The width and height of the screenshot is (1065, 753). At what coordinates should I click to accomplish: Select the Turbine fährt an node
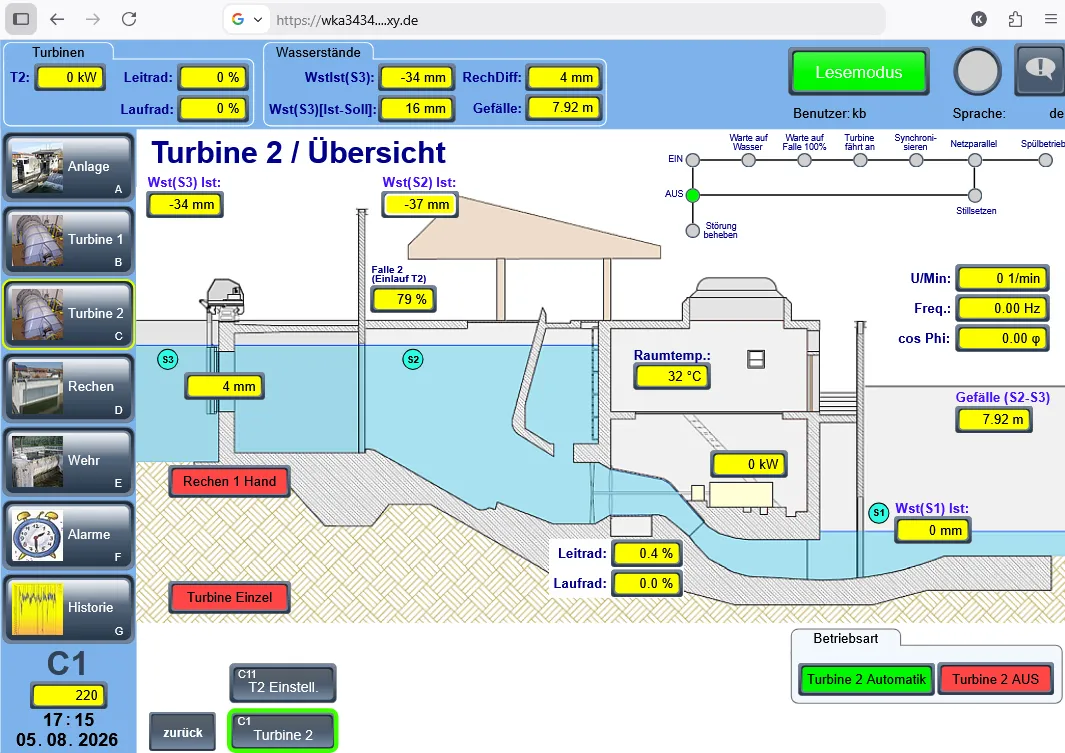coord(860,160)
